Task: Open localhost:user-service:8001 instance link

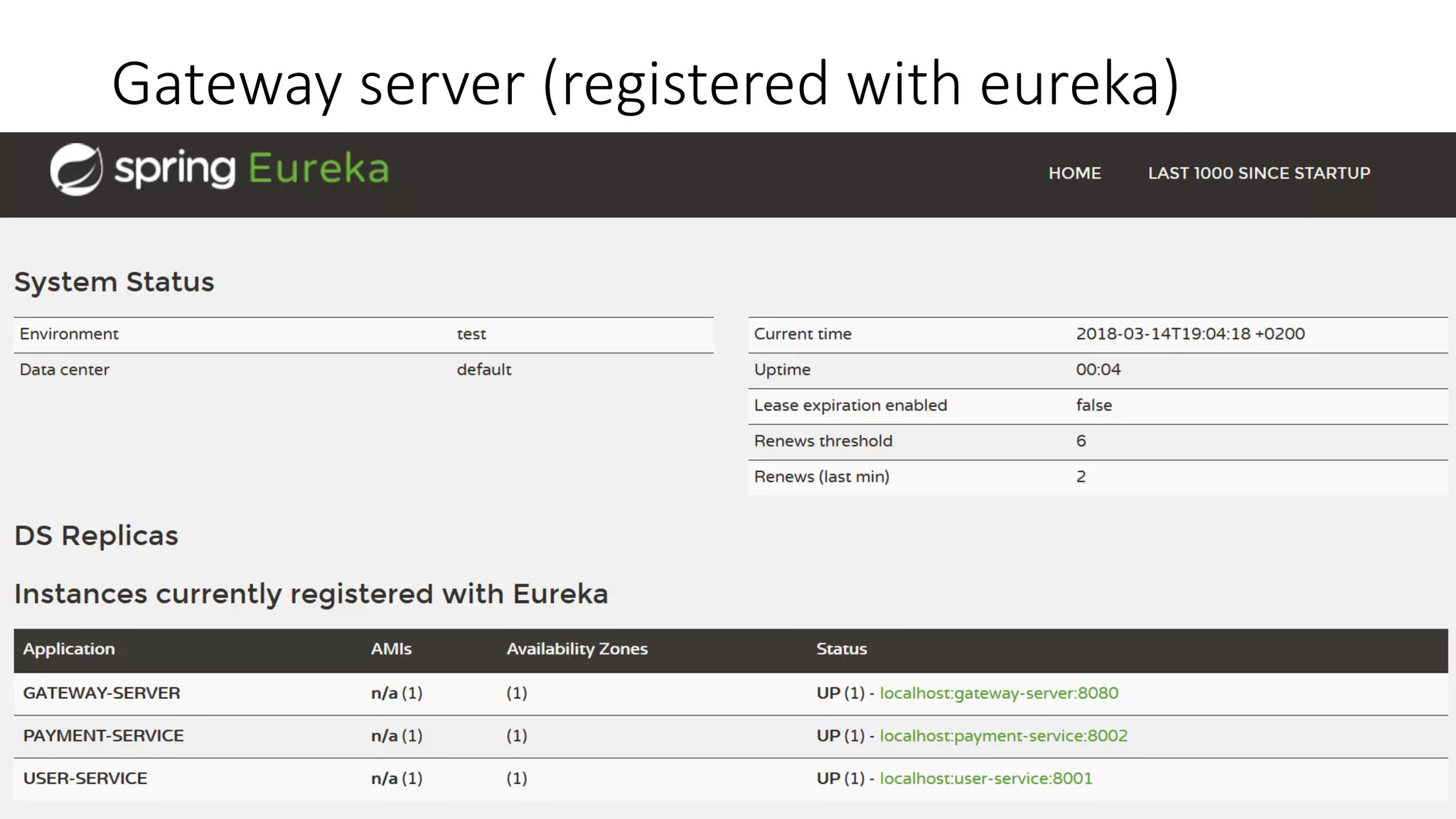Action: [x=985, y=778]
